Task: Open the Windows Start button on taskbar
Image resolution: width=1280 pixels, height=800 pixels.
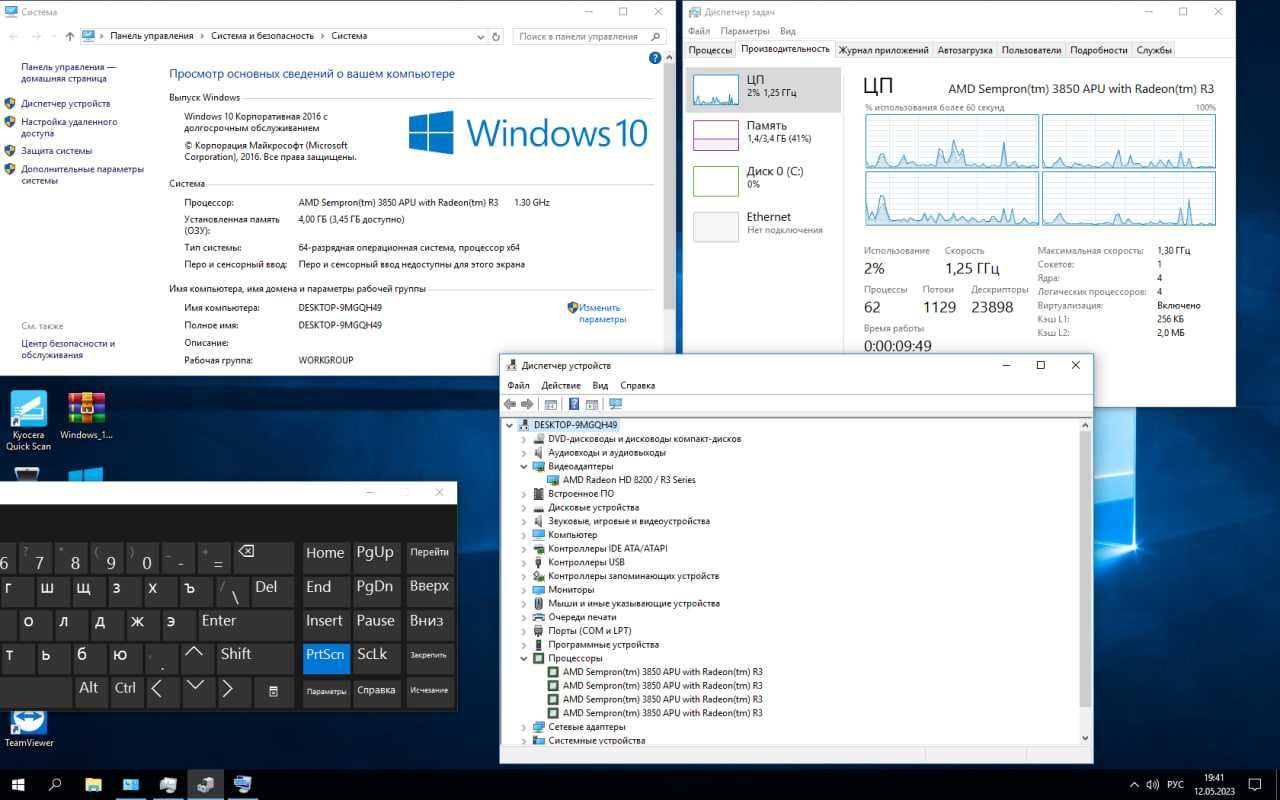Action: coord(18,784)
